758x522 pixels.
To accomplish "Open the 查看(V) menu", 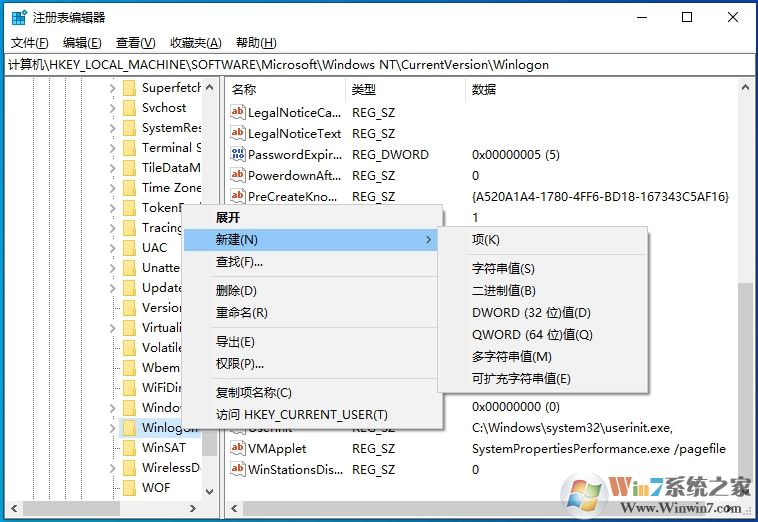I will (135, 43).
